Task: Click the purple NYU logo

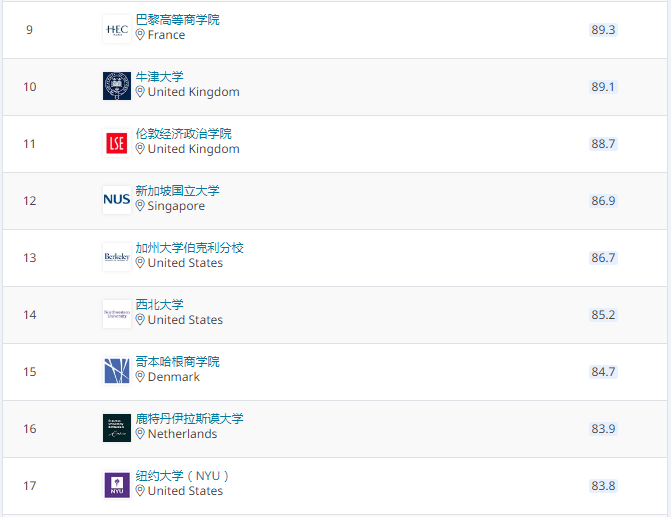Action: pos(117,485)
